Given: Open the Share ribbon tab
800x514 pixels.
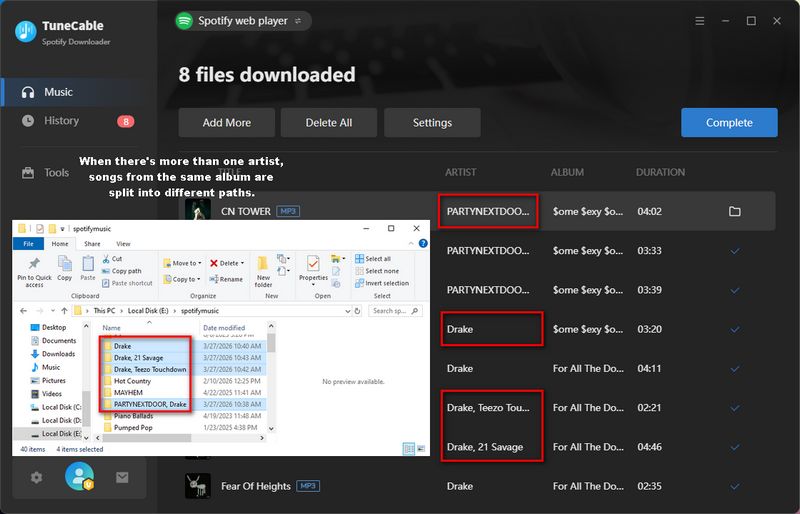Looking at the screenshot, I should (x=92, y=243).
